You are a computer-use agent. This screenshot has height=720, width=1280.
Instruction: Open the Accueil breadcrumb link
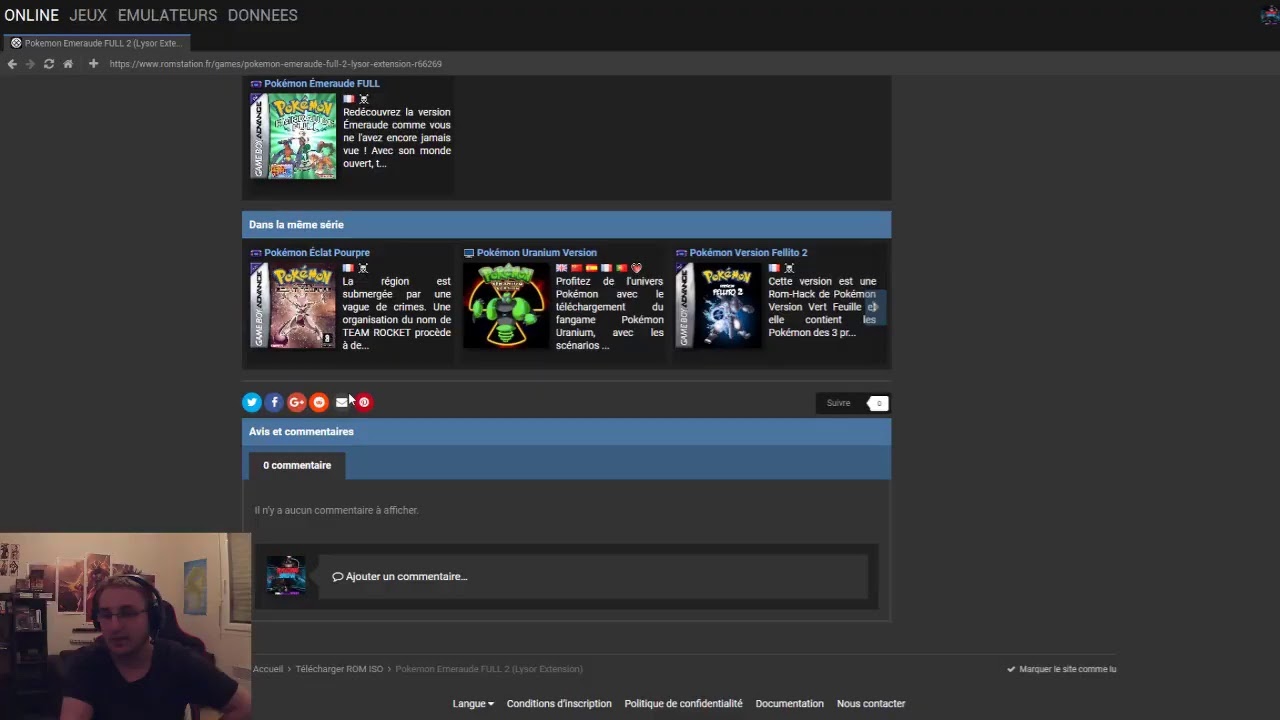coord(268,669)
